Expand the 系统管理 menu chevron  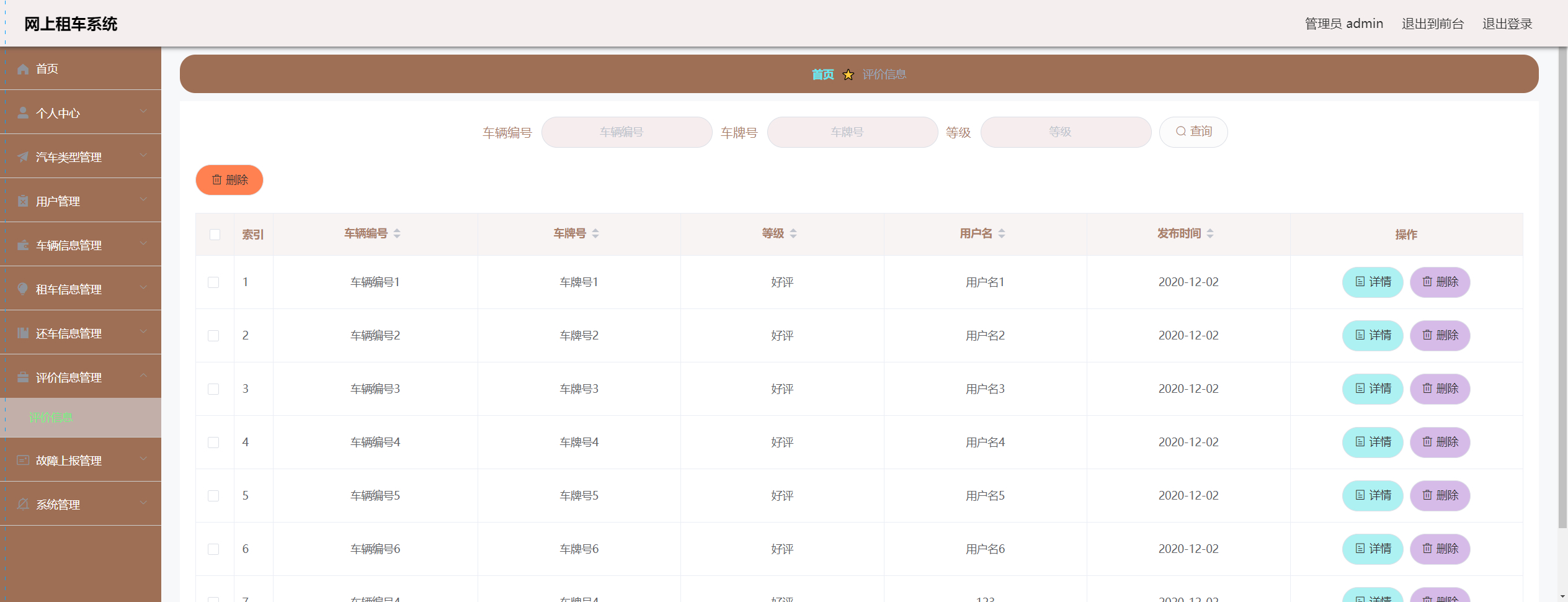point(143,503)
